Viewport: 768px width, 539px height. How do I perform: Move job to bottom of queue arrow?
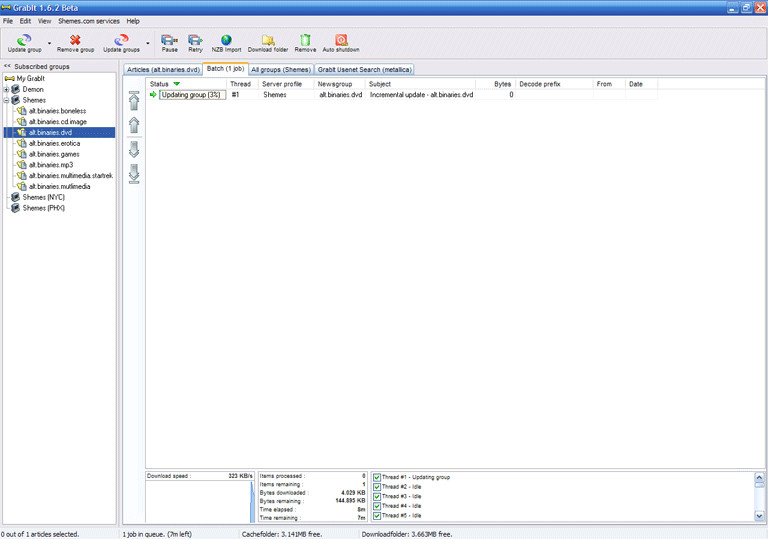(x=134, y=174)
